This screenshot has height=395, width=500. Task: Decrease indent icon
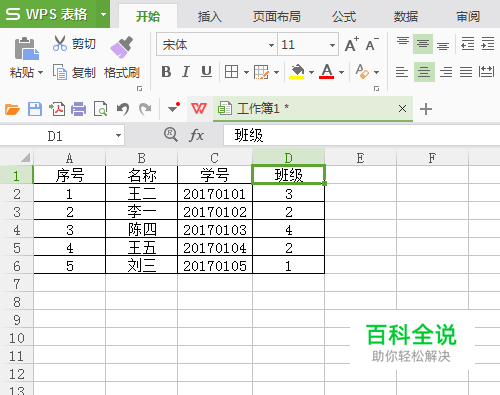[x=467, y=44]
